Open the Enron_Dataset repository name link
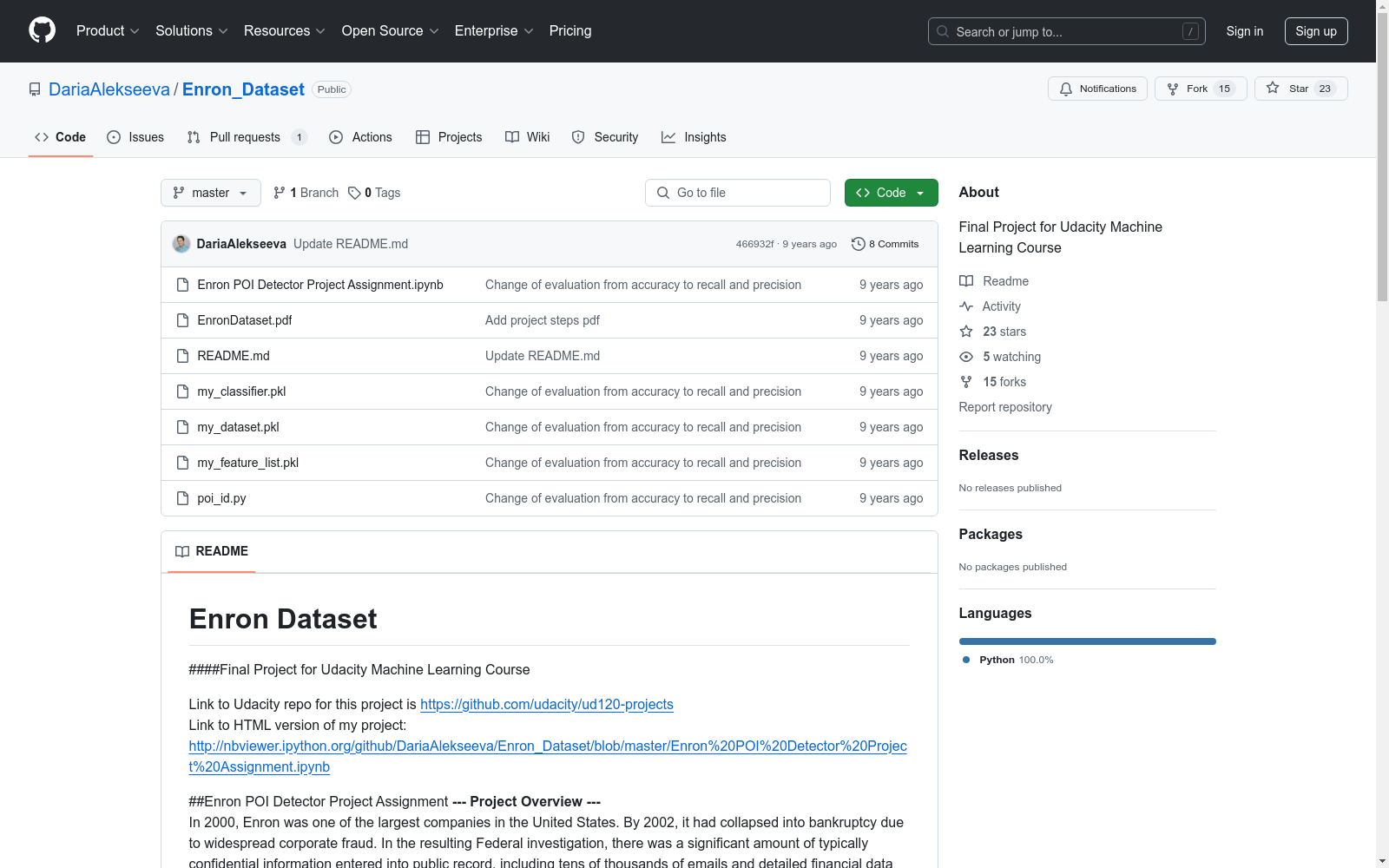Screen dimensions: 1389x868 pyautogui.click(x=243, y=89)
